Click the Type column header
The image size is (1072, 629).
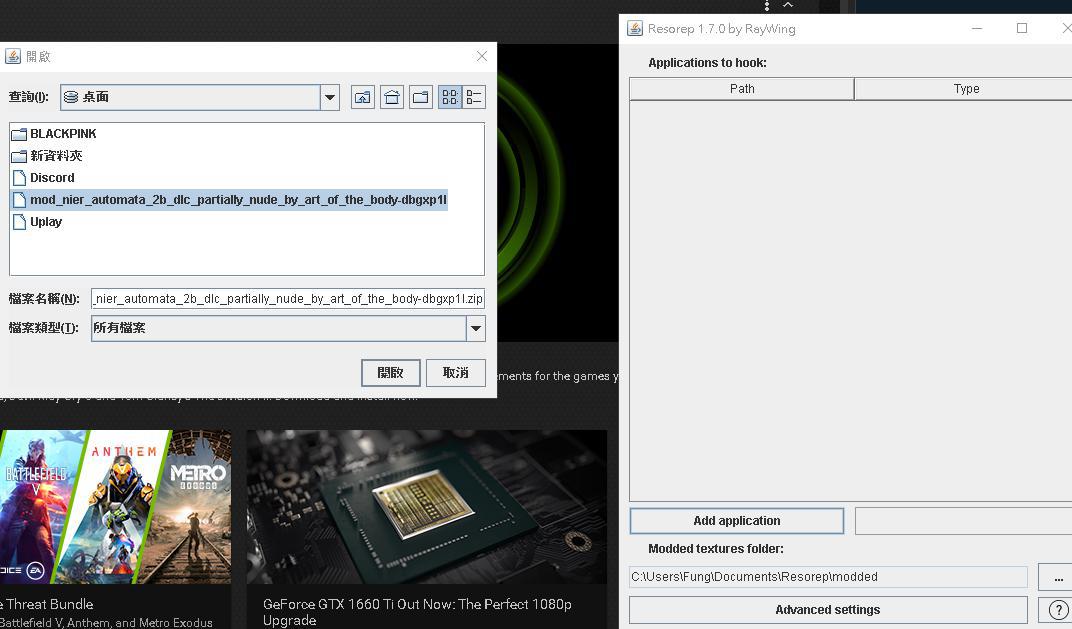965,89
